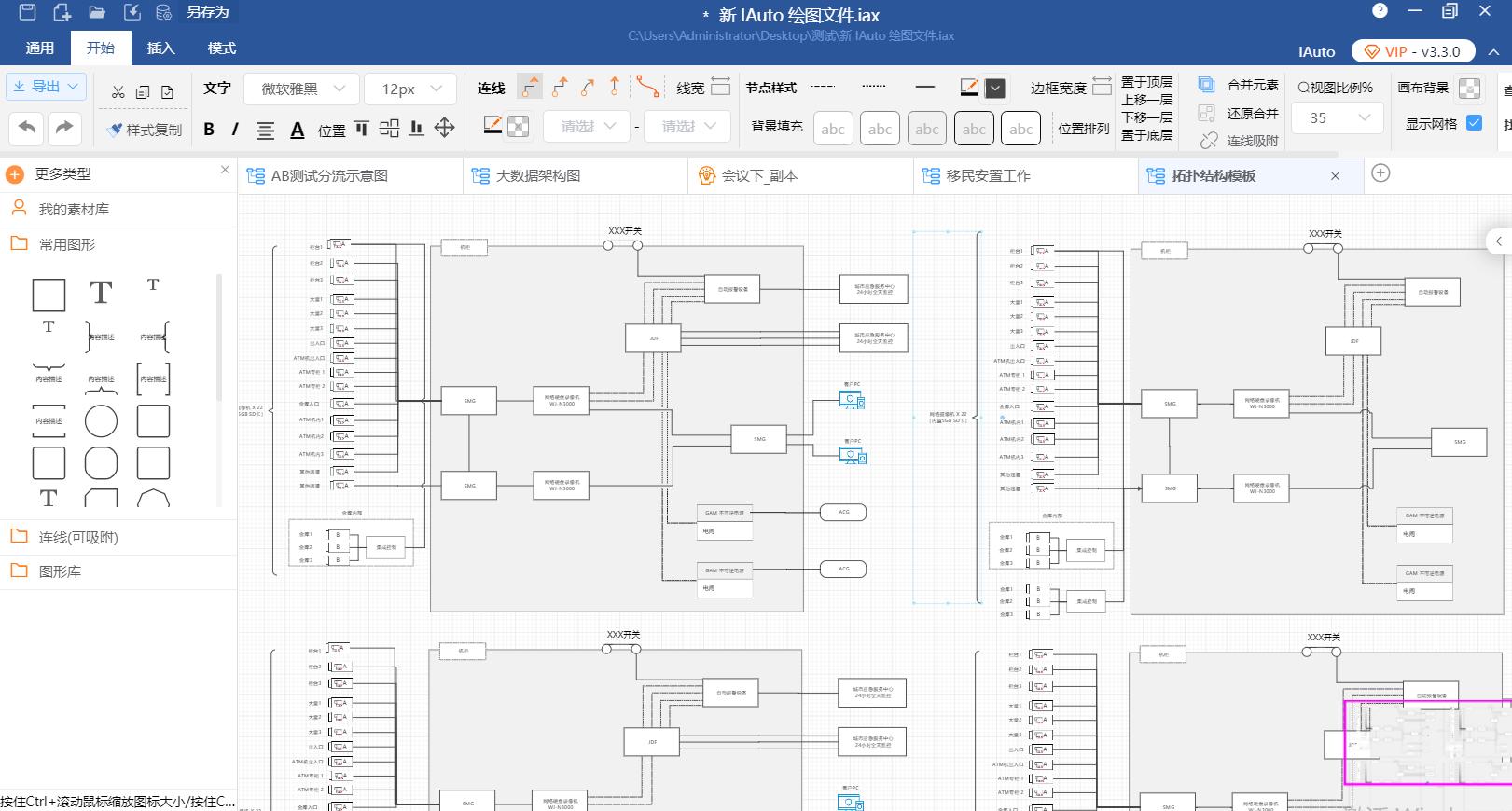Switch to the 插入 ribbon tab
1512x811 pixels.
[x=160, y=48]
